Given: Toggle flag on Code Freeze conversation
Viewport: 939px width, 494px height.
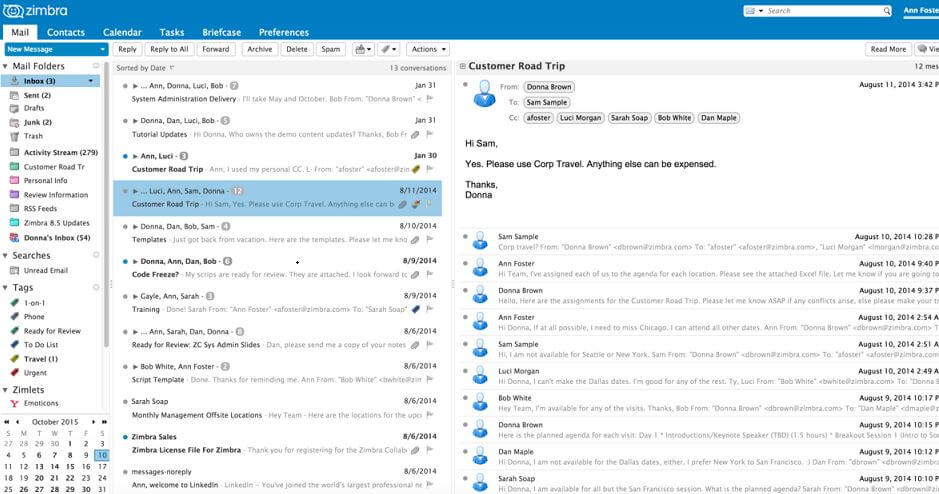Looking at the screenshot, I should point(429,274).
